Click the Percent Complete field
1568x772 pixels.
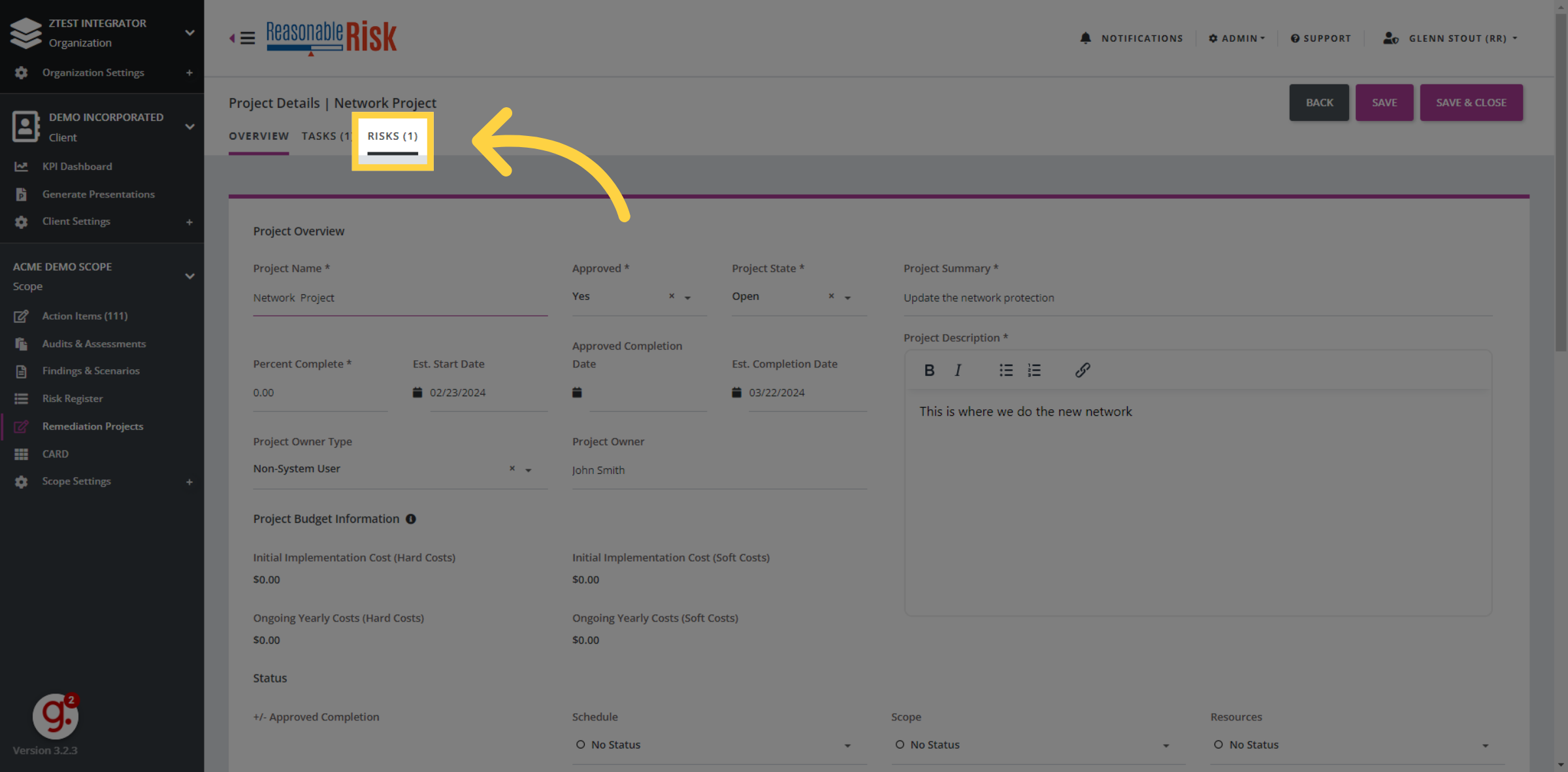(x=320, y=393)
